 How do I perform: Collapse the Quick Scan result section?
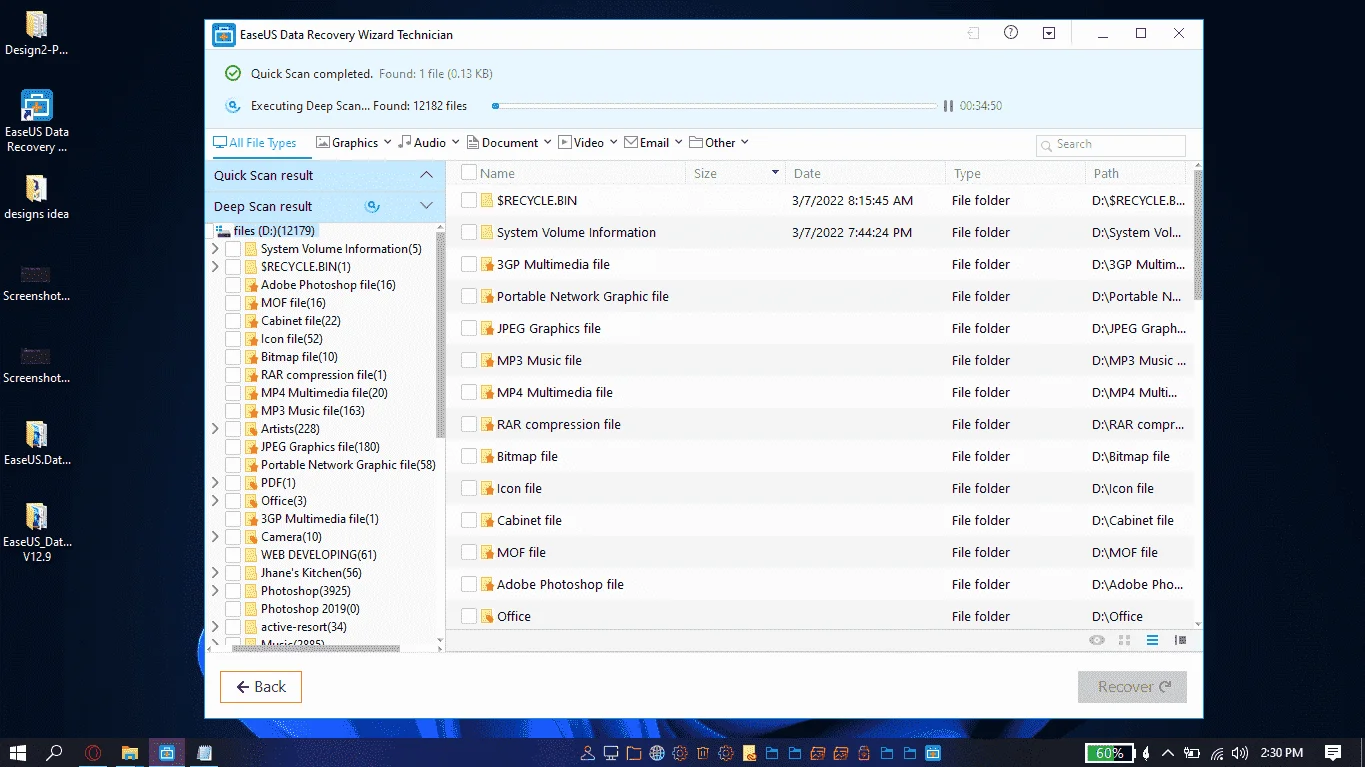[x=426, y=175]
